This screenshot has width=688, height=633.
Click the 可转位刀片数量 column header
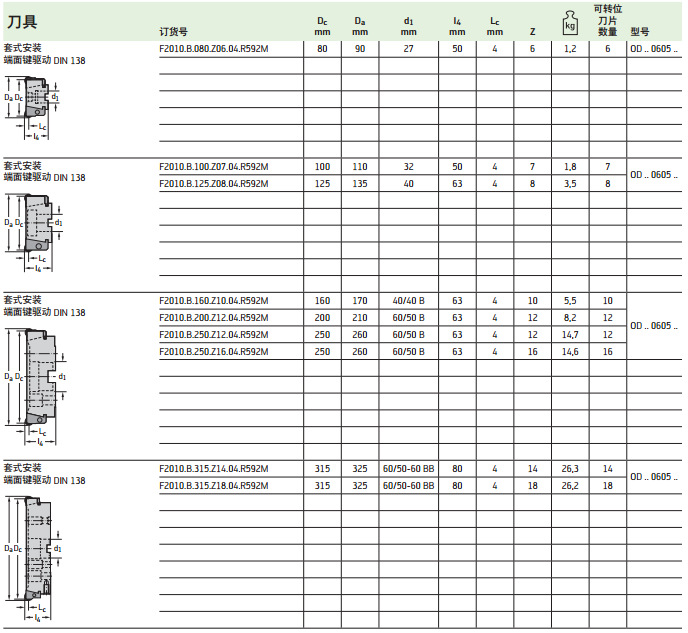[x=607, y=20]
